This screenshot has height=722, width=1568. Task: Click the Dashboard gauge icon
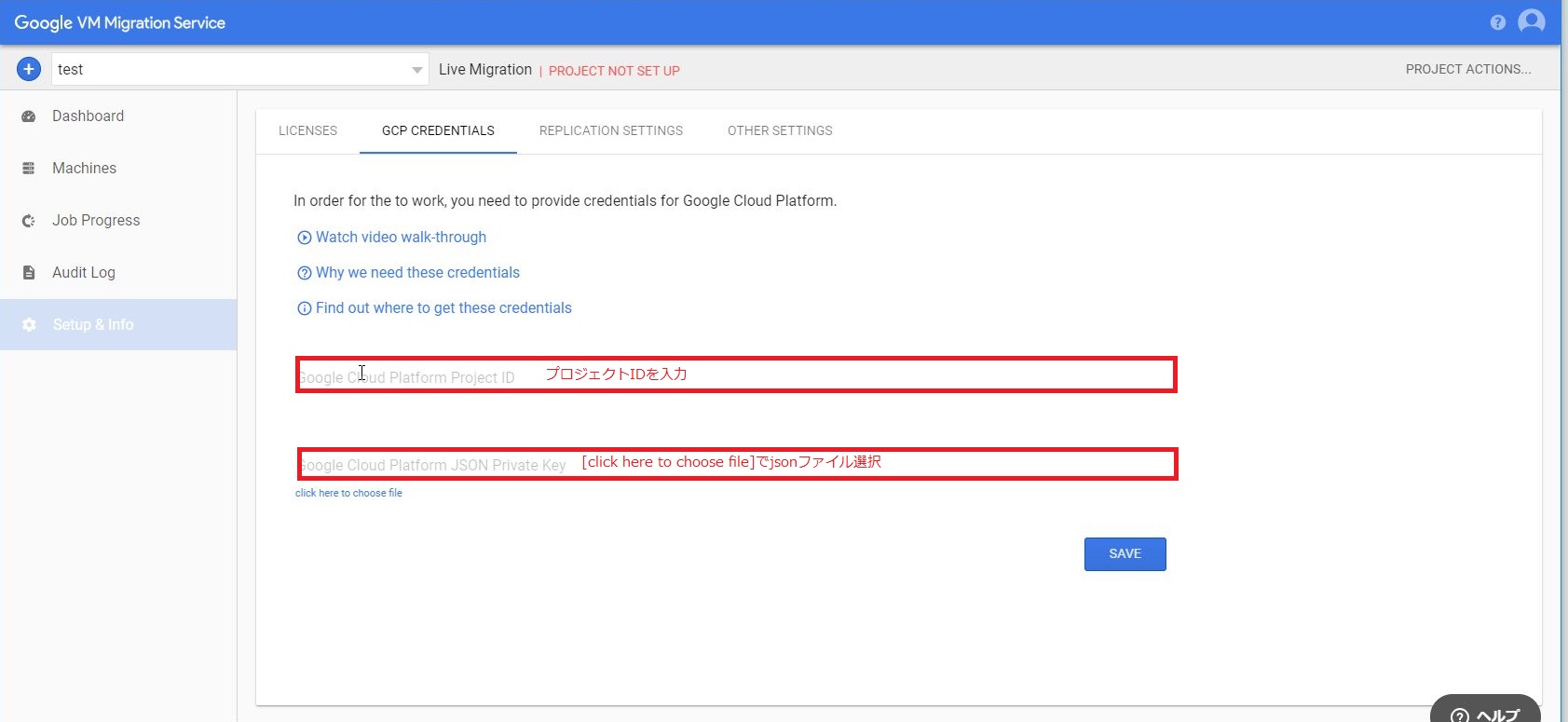[x=29, y=116]
